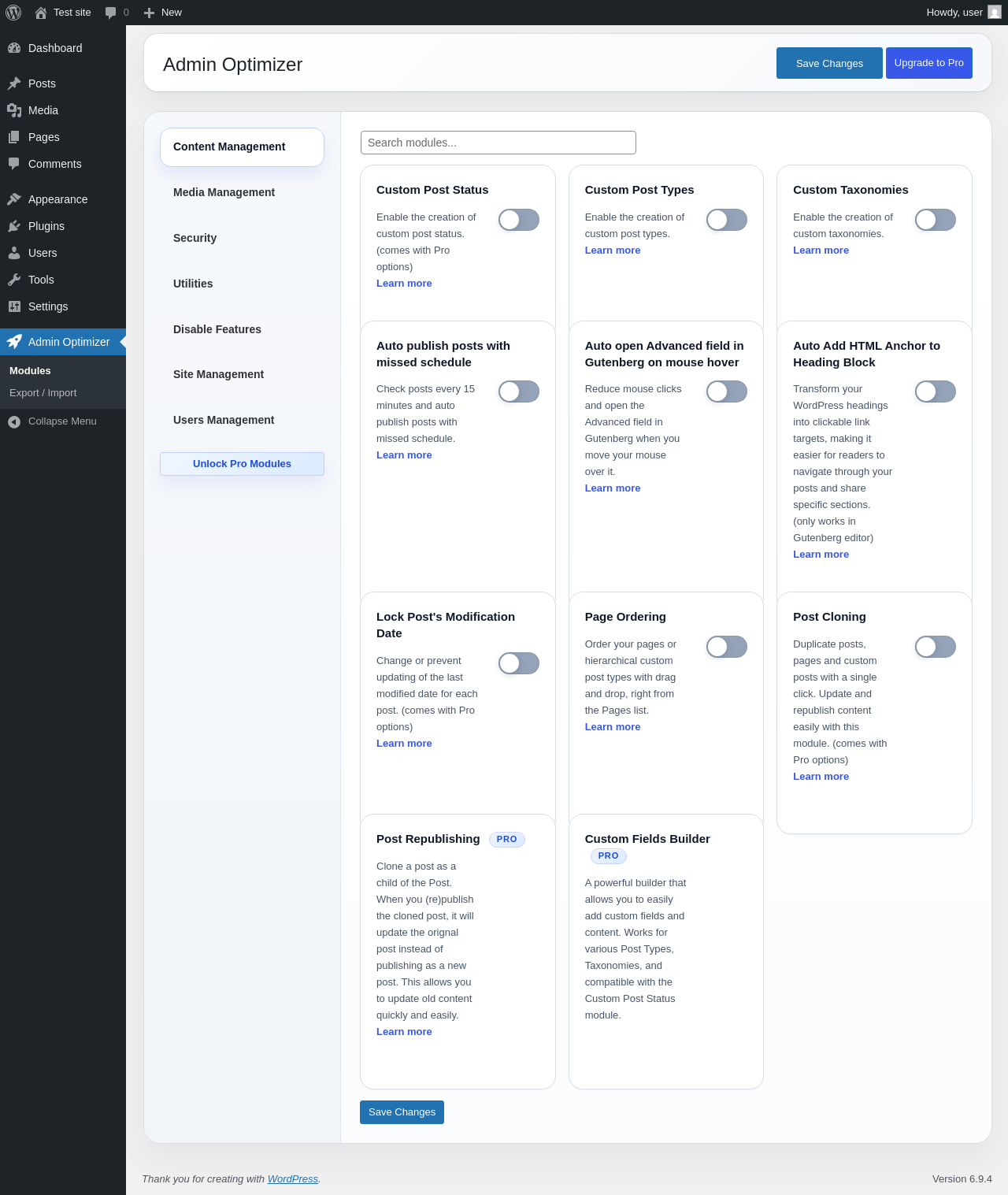Image resolution: width=1008 pixels, height=1195 pixels.
Task: Enable the Post Cloning module switch
Action: pos(935,647)
